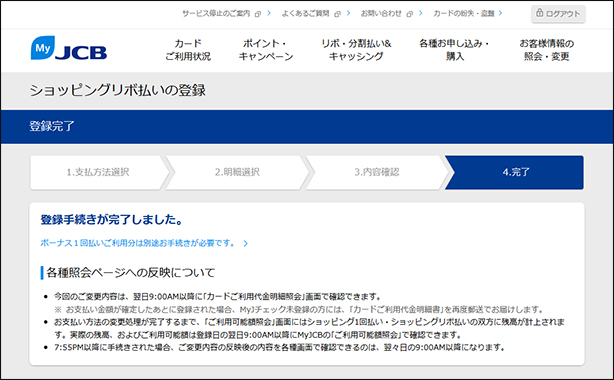The height and width of the screenshot is (380, 614).
Task: Open リボ・分割払い&キャッシング menu
Action: (x=356, y=50)
